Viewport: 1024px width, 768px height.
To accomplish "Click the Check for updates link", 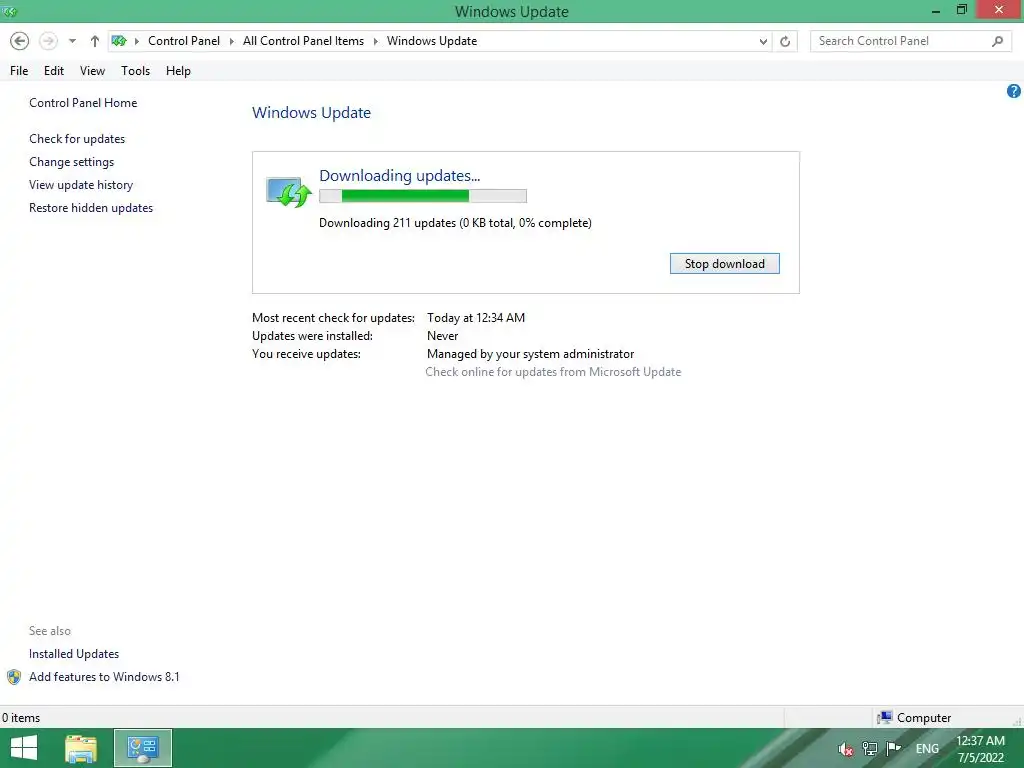I will (77, 138).
